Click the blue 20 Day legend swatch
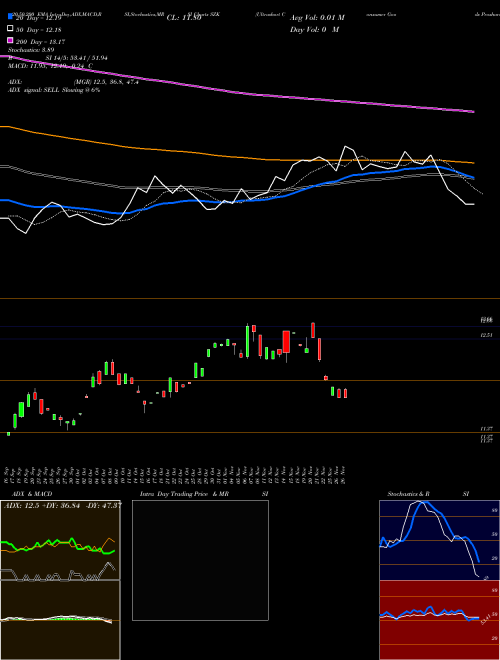Image resolution: width=500 pixels, height=660 pixels. tap(10, 18)
